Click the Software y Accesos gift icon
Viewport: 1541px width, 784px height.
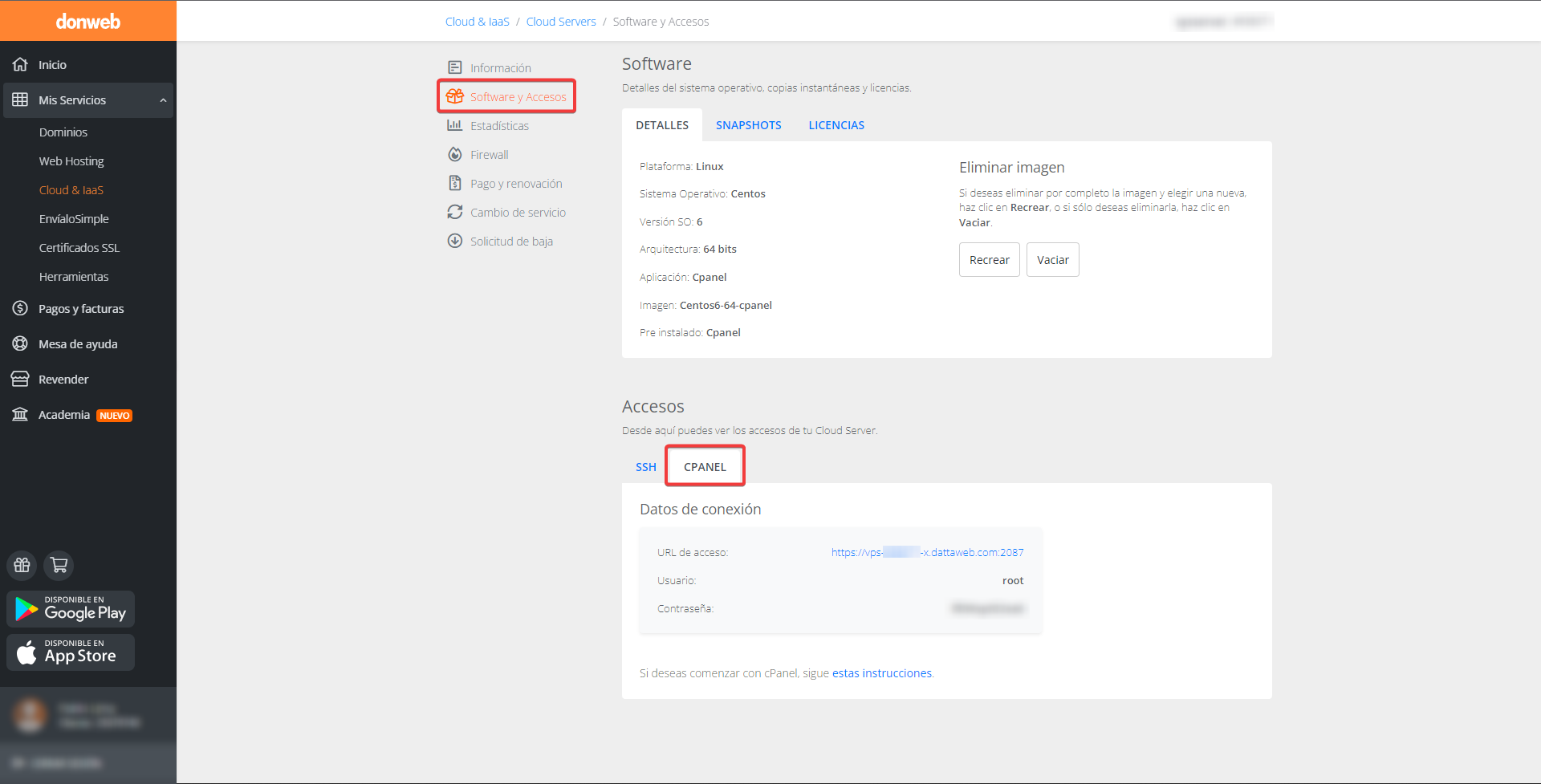click(x=455, y=96)
